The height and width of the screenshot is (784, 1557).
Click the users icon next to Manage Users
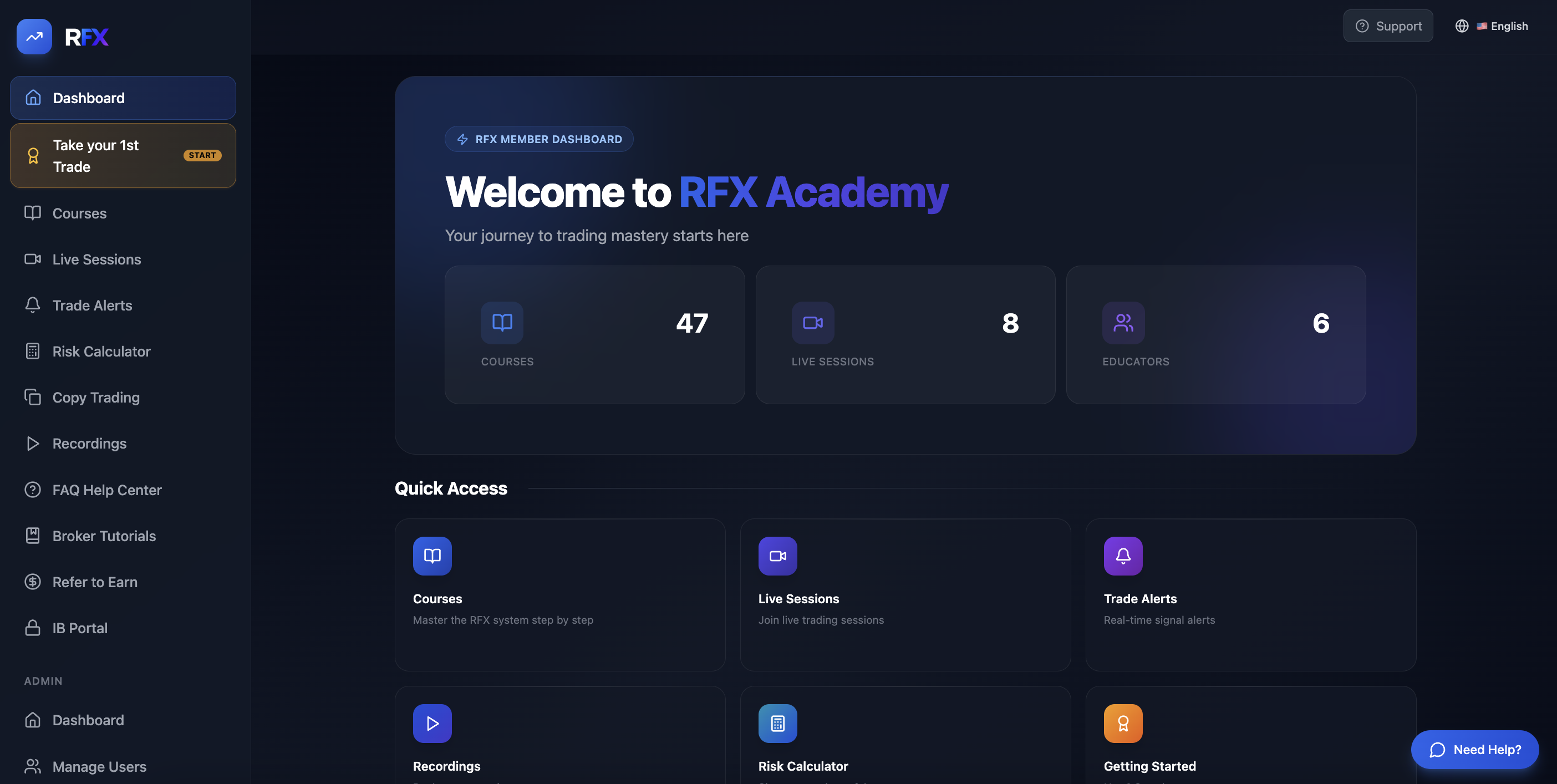point(33,766)
